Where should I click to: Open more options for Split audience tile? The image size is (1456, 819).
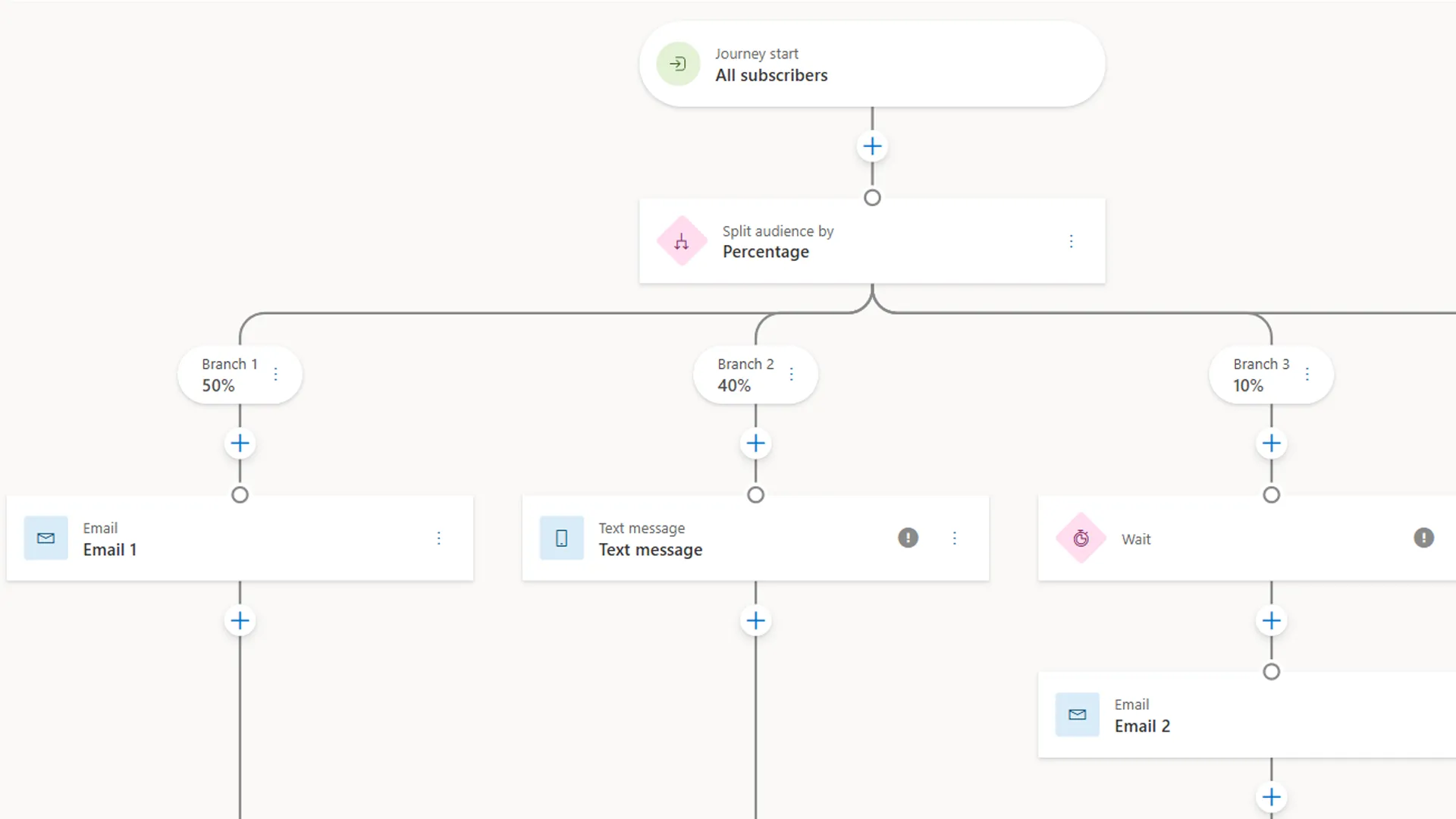pos(1071,241)
